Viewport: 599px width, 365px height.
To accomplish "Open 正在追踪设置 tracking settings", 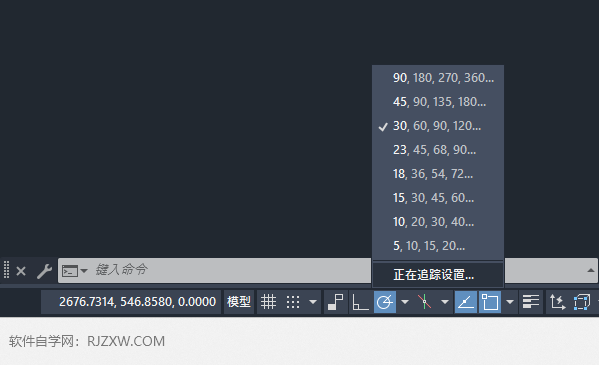I will (438, 274).
